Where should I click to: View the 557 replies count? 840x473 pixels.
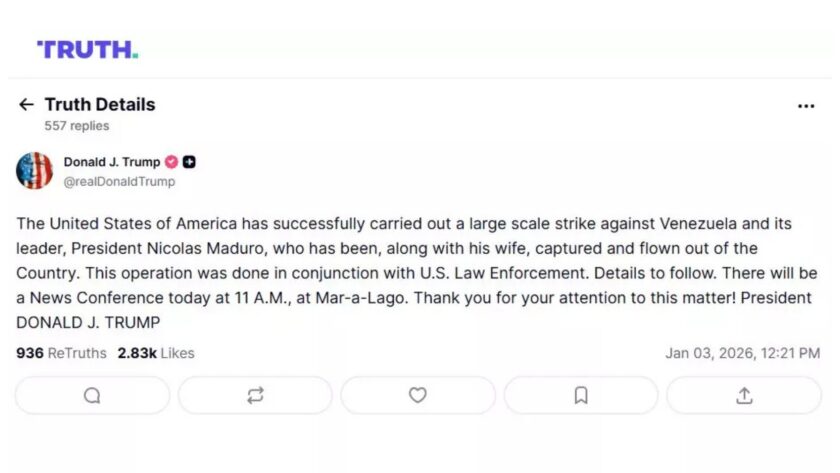pos(77,126)
